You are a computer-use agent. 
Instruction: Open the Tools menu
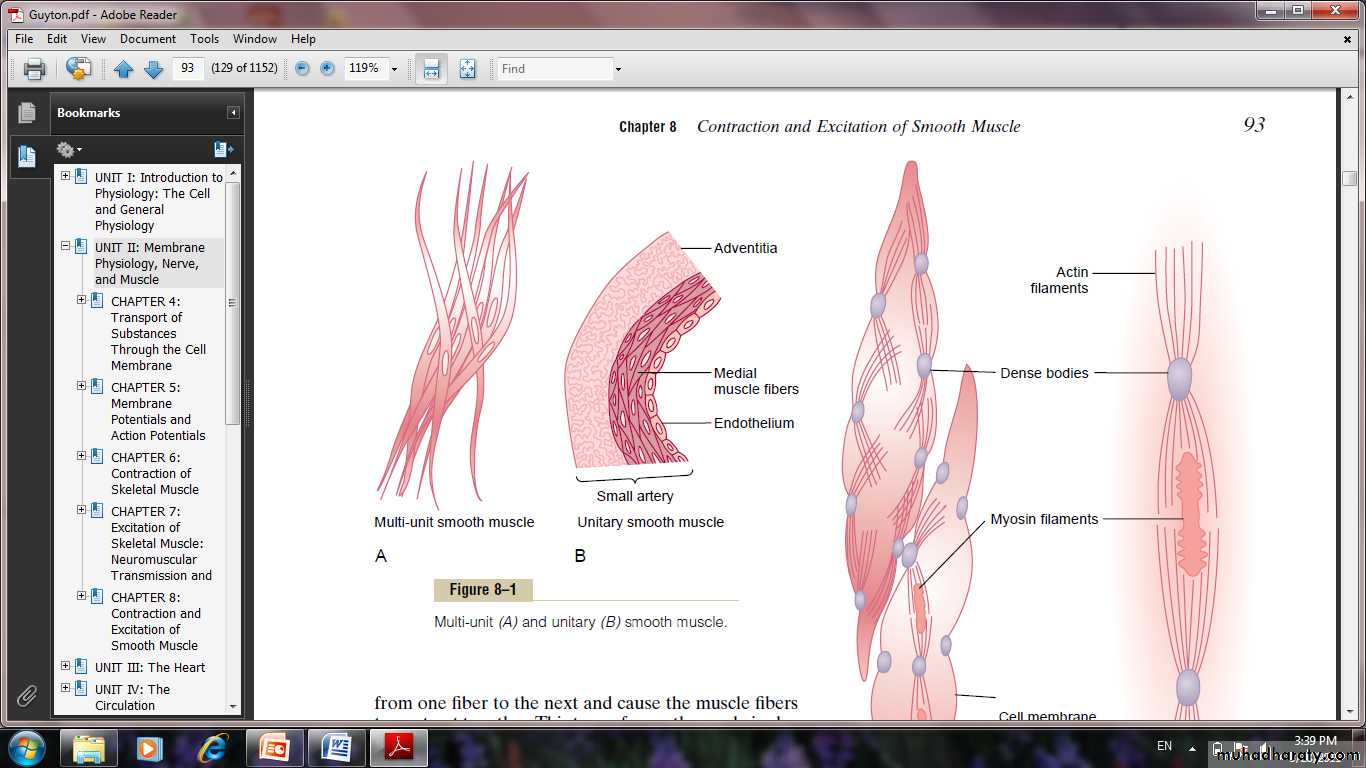pyautogui.click(x=204, y=39)
